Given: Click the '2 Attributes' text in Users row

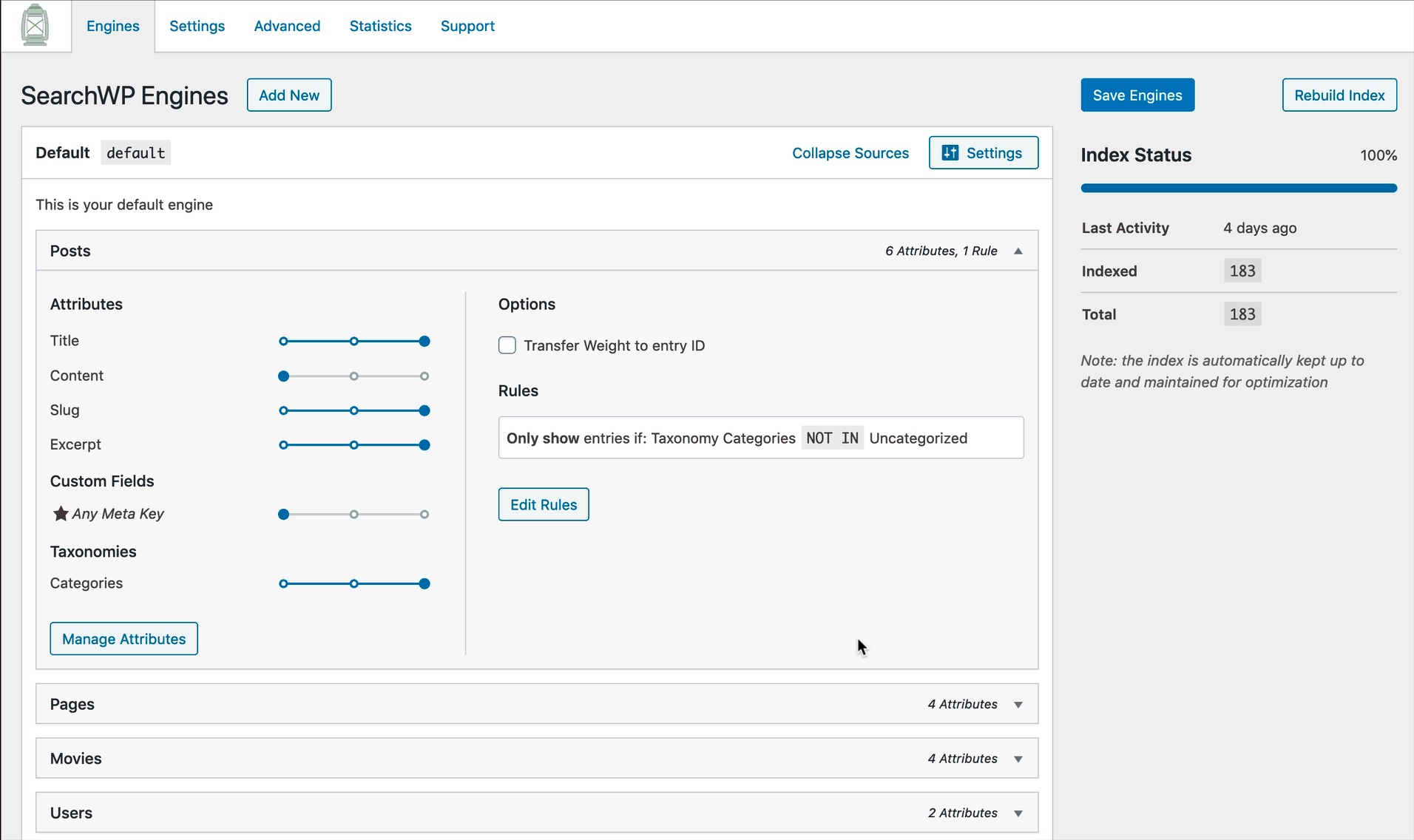Looking at the screenshot, I should click(x=963, y=812).
